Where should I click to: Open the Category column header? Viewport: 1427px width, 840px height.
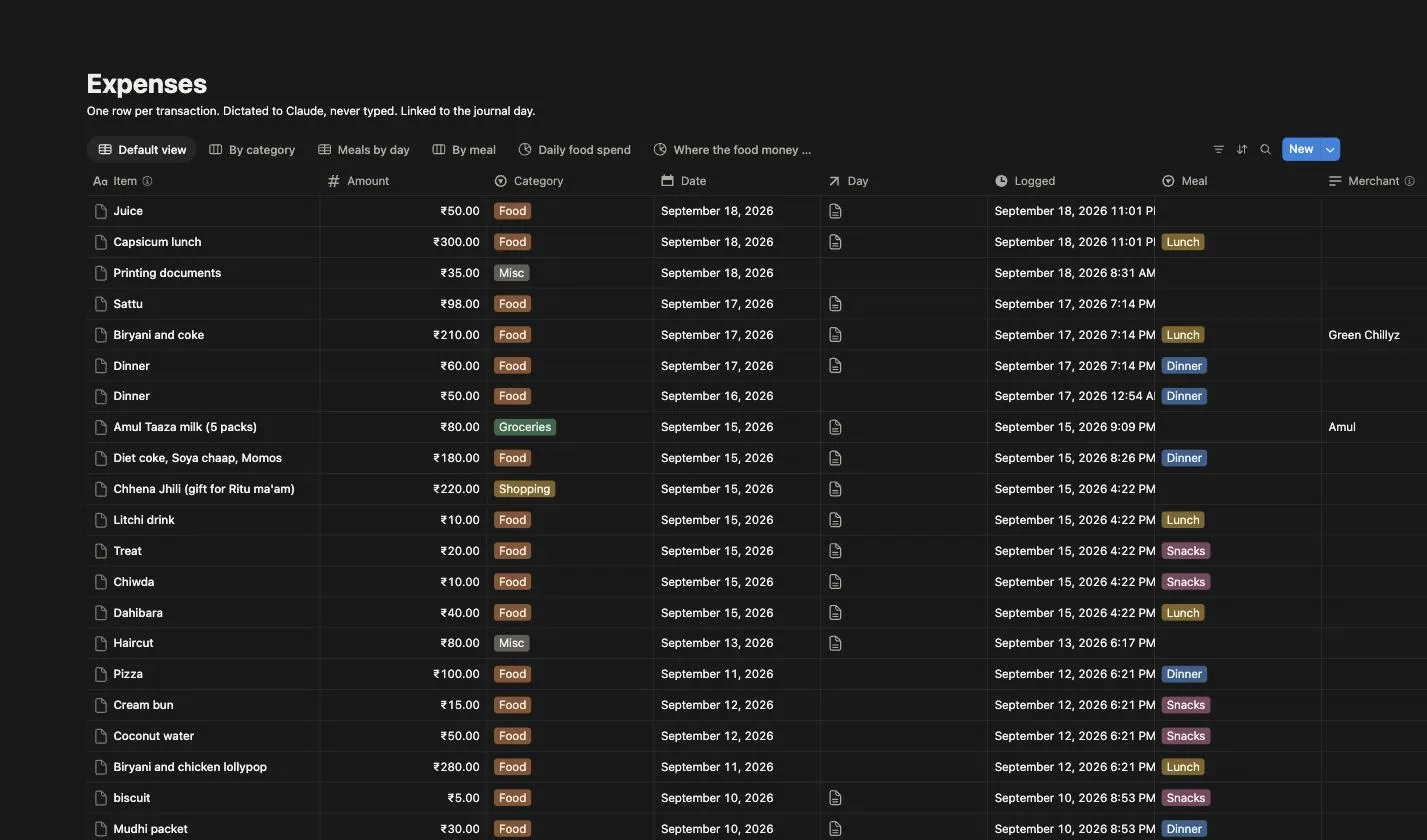pos(570,181)
